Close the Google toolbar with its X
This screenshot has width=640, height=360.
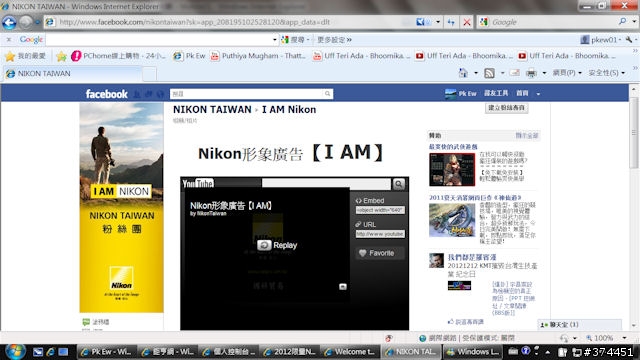pos(9,40)
